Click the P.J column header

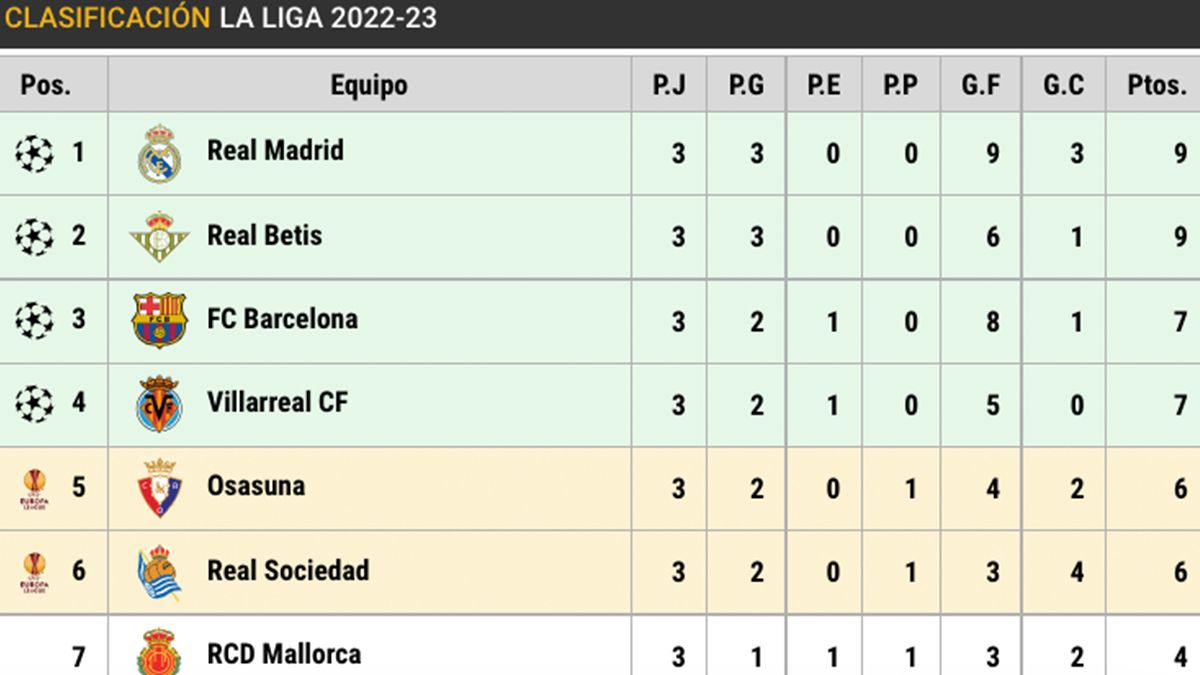[x=669, y=85]
